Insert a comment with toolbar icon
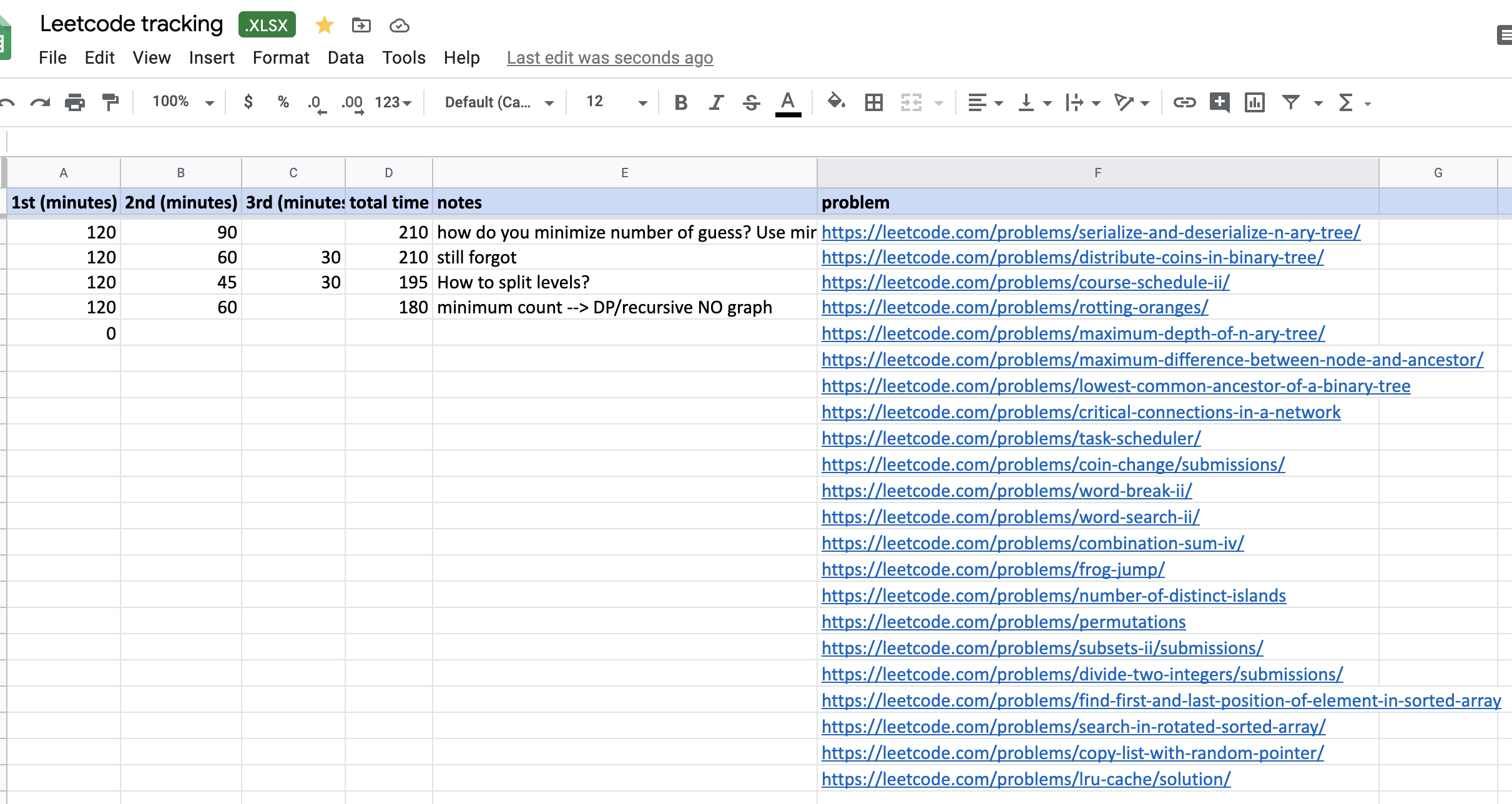1512x804 pixels. tap(1219, 102)
